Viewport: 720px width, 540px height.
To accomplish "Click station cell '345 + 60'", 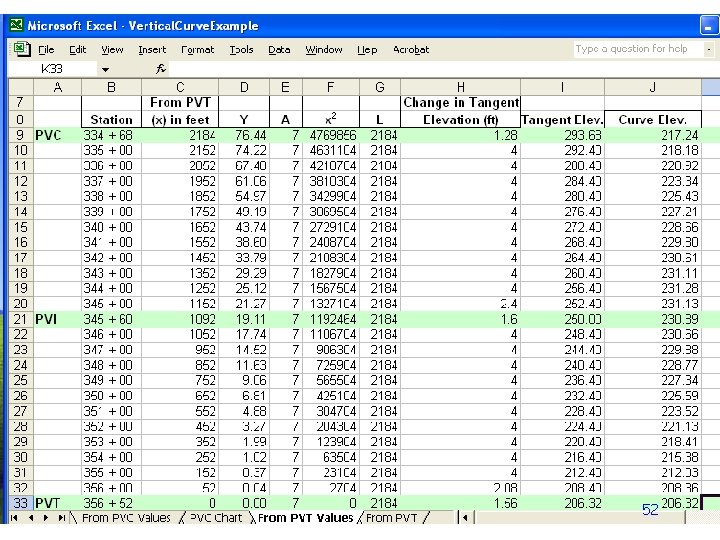I will pyautogui.click(x=111, y=319).
